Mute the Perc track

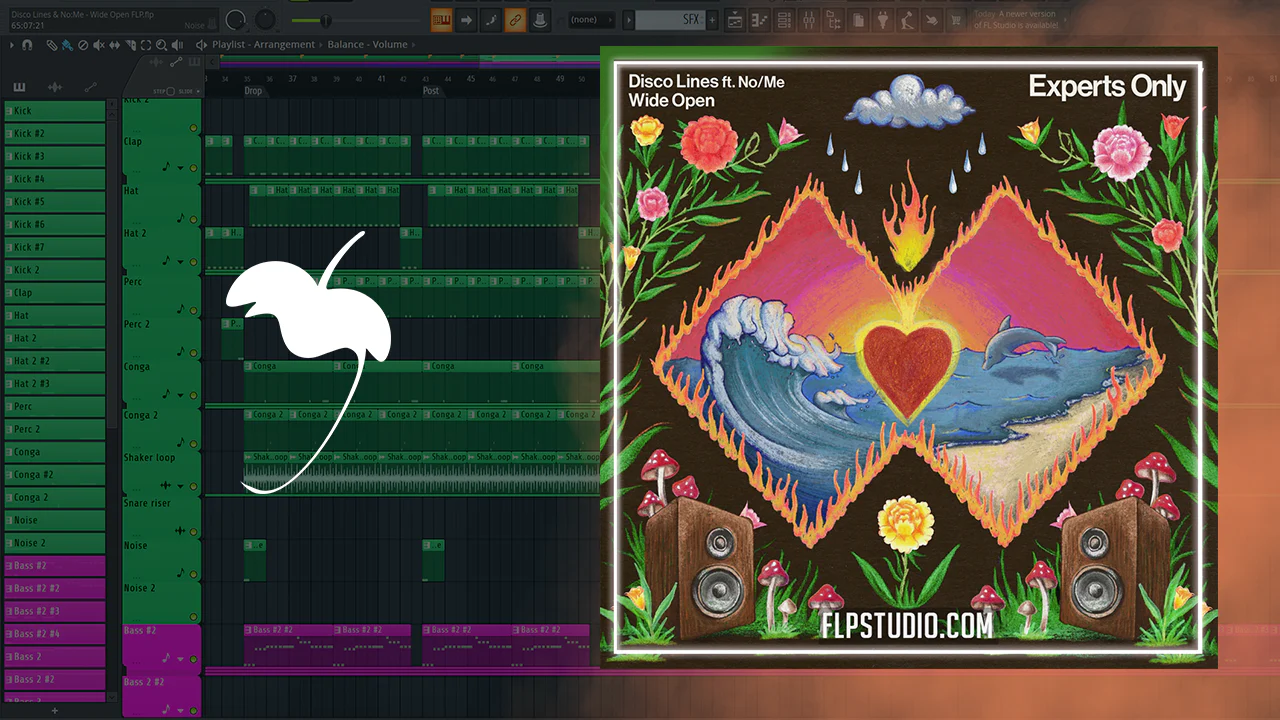pos(194,310)
